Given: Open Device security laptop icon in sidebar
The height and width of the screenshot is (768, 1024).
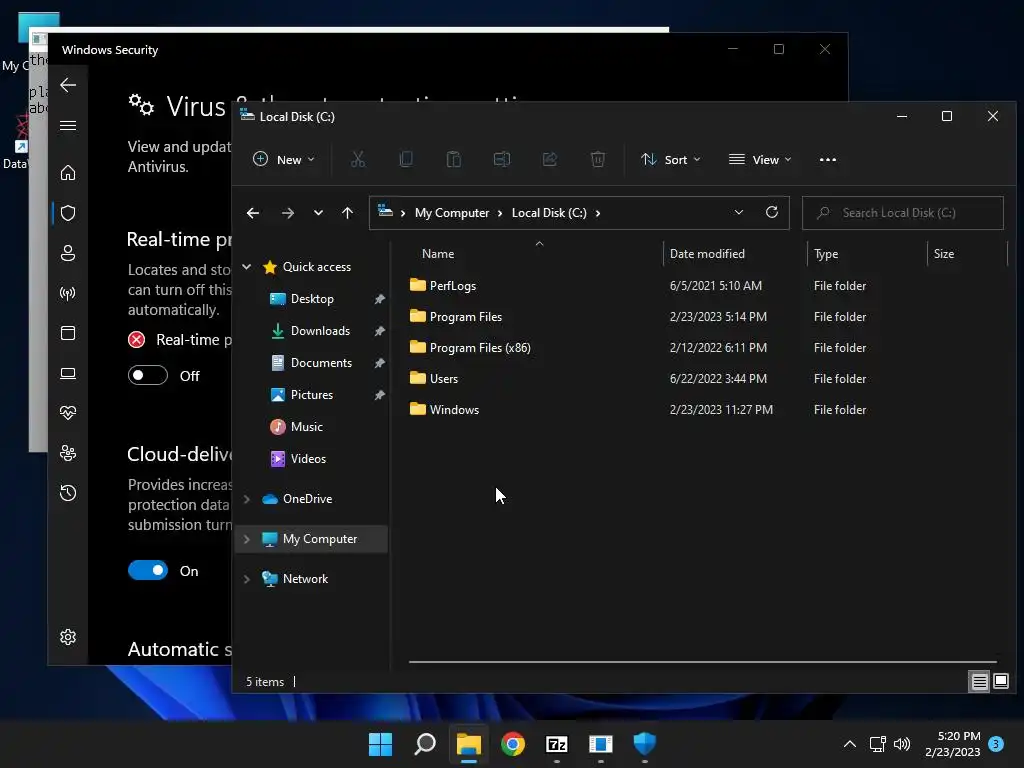Looking at the screenshot, I should coord(68,373).
